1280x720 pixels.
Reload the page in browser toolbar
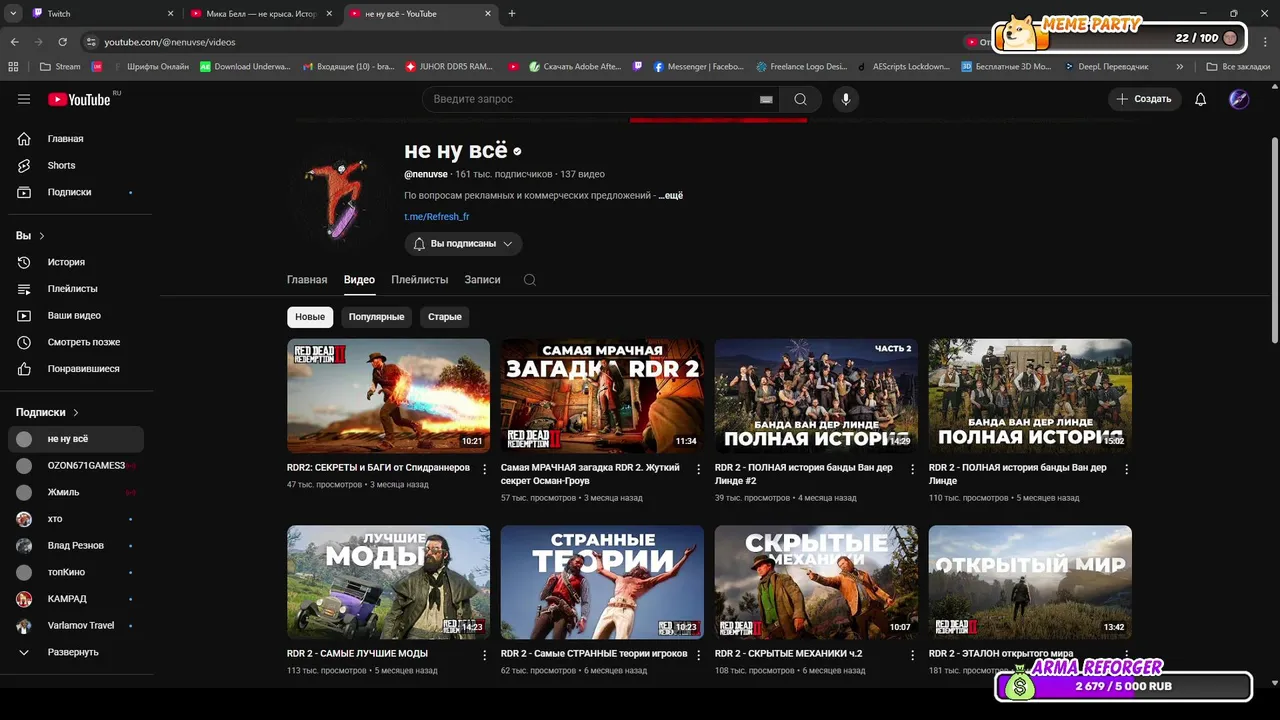62,42
